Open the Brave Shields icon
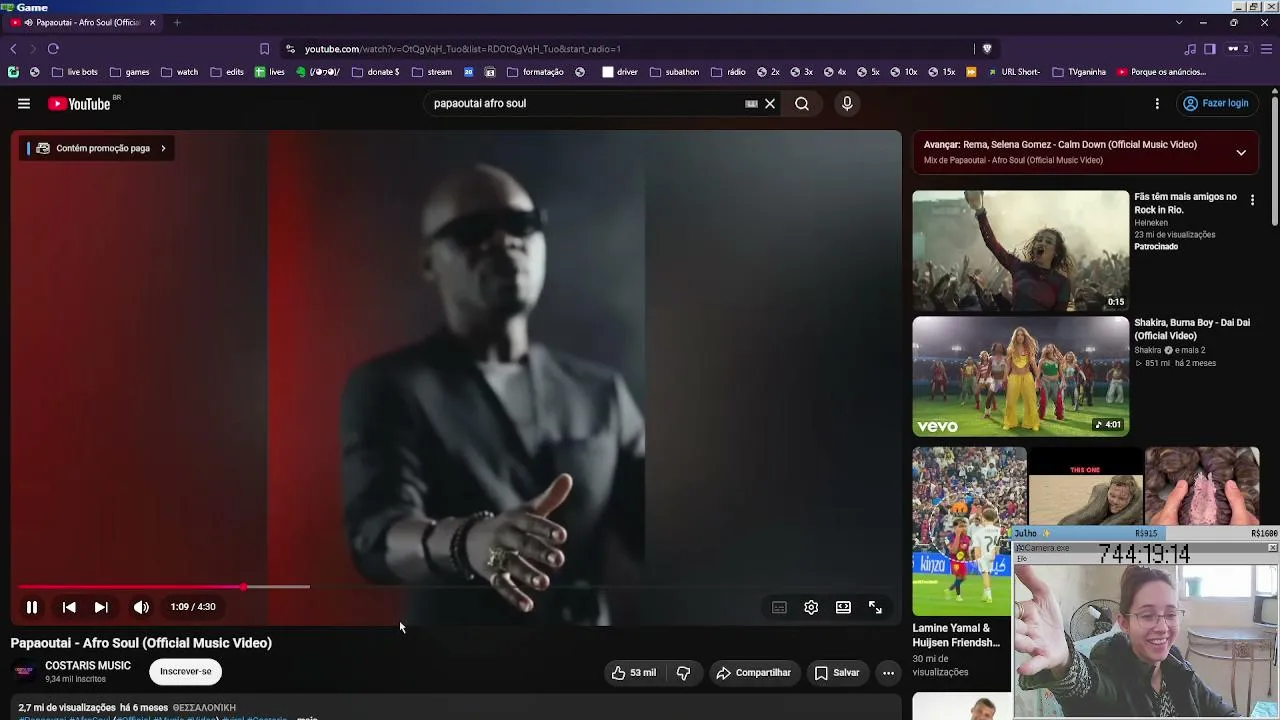 coord(987,49)
